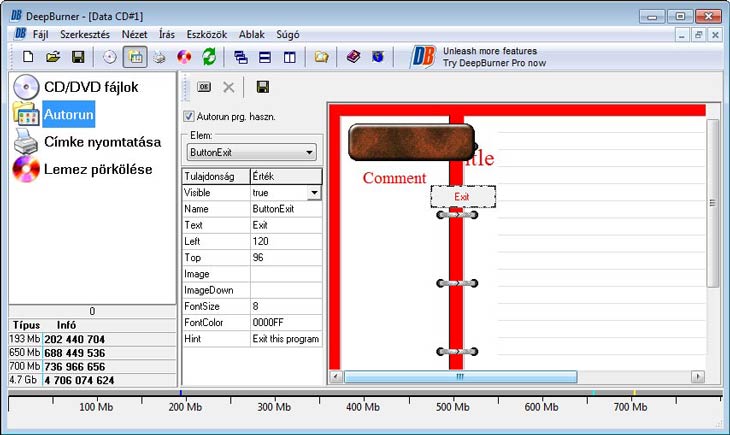
Task: Open the Nézet menu
Action: tap(134, 34)
